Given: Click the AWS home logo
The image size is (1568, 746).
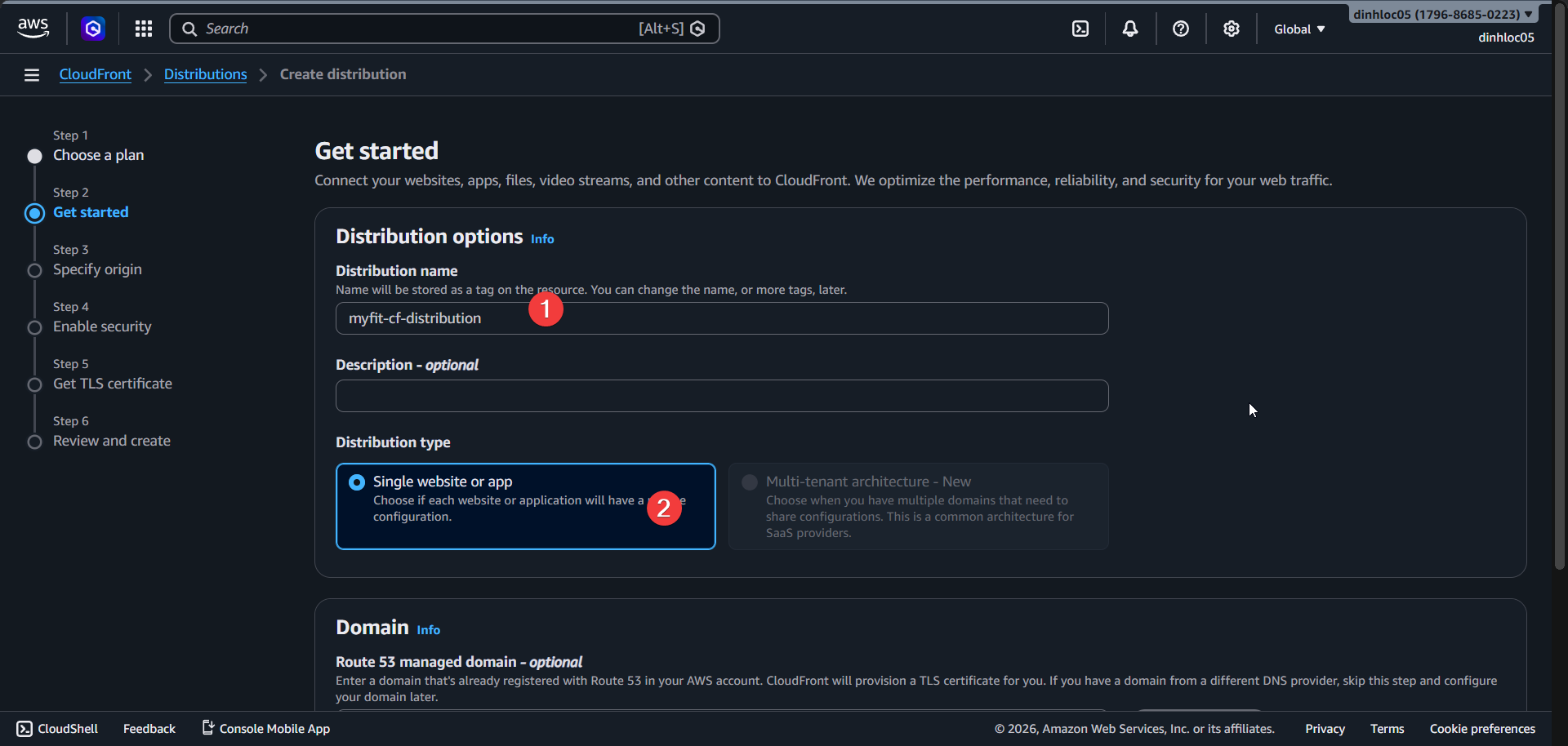Looking at the screenshot, I should click(x=33, y=27).
